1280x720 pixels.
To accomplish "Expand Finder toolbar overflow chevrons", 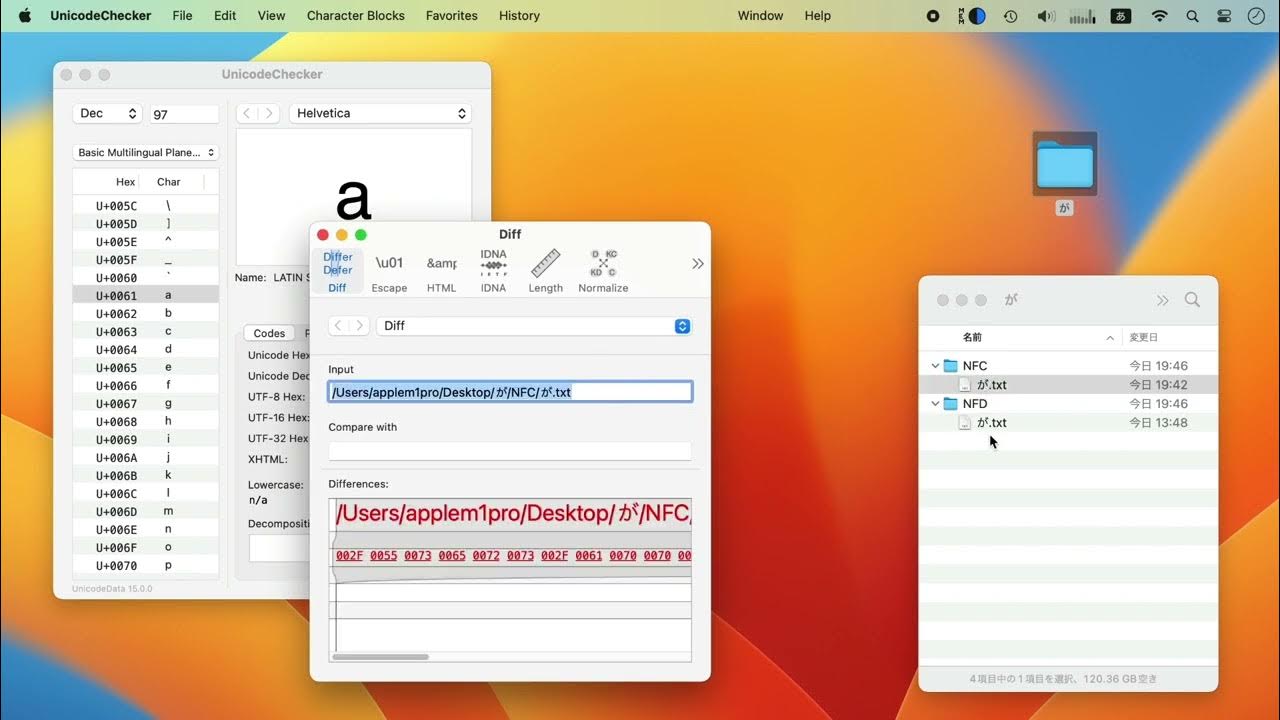I will click(1162, 300).
